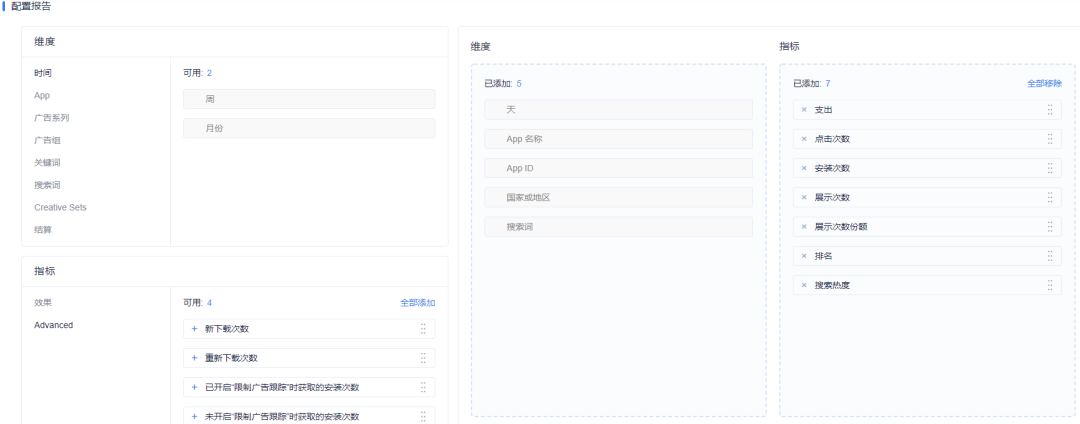Remove 搜索热度 metric using X icon

point(803,285)
